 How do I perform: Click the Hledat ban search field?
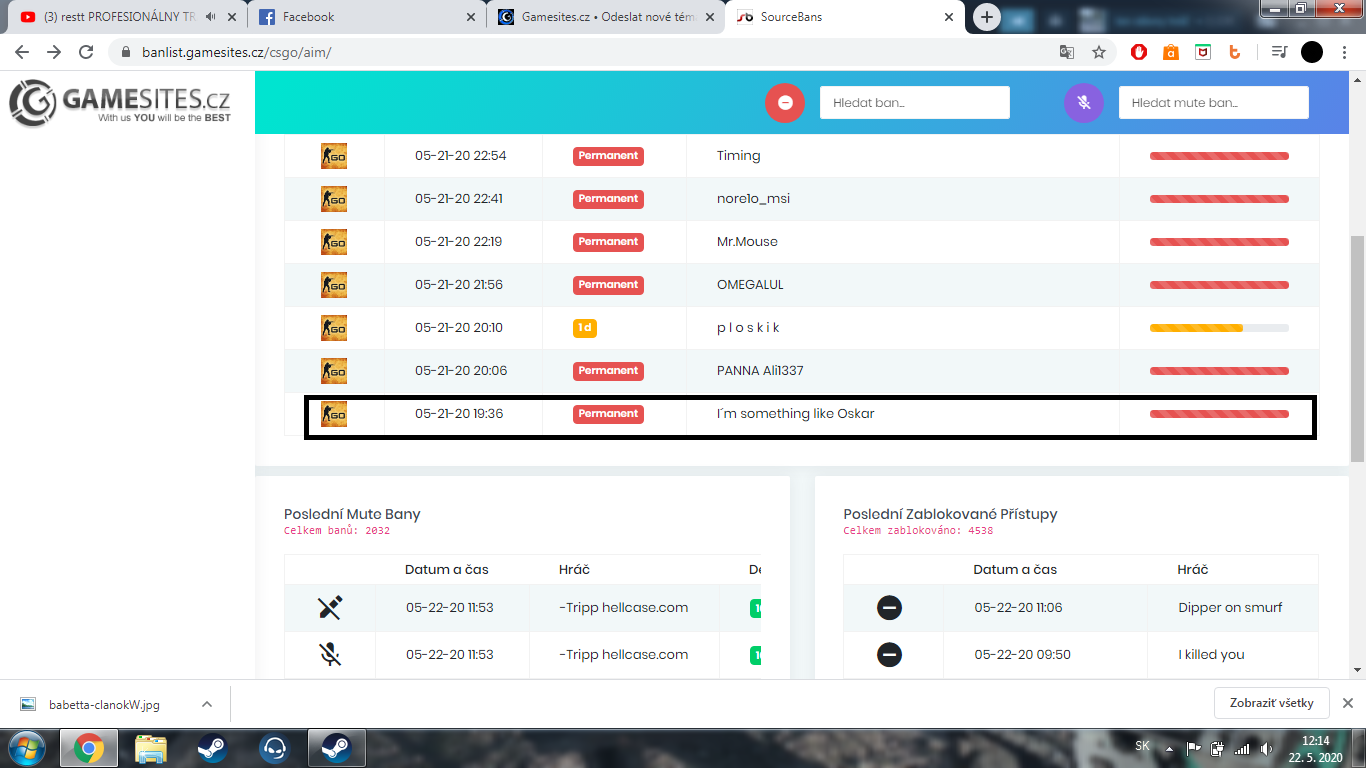tap(914, 103)
